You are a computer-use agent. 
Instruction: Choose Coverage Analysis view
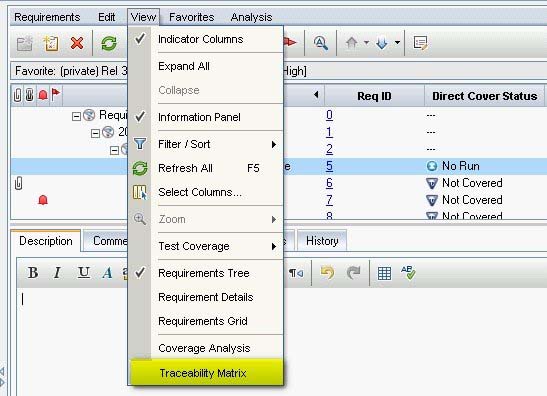coord(206,348)
